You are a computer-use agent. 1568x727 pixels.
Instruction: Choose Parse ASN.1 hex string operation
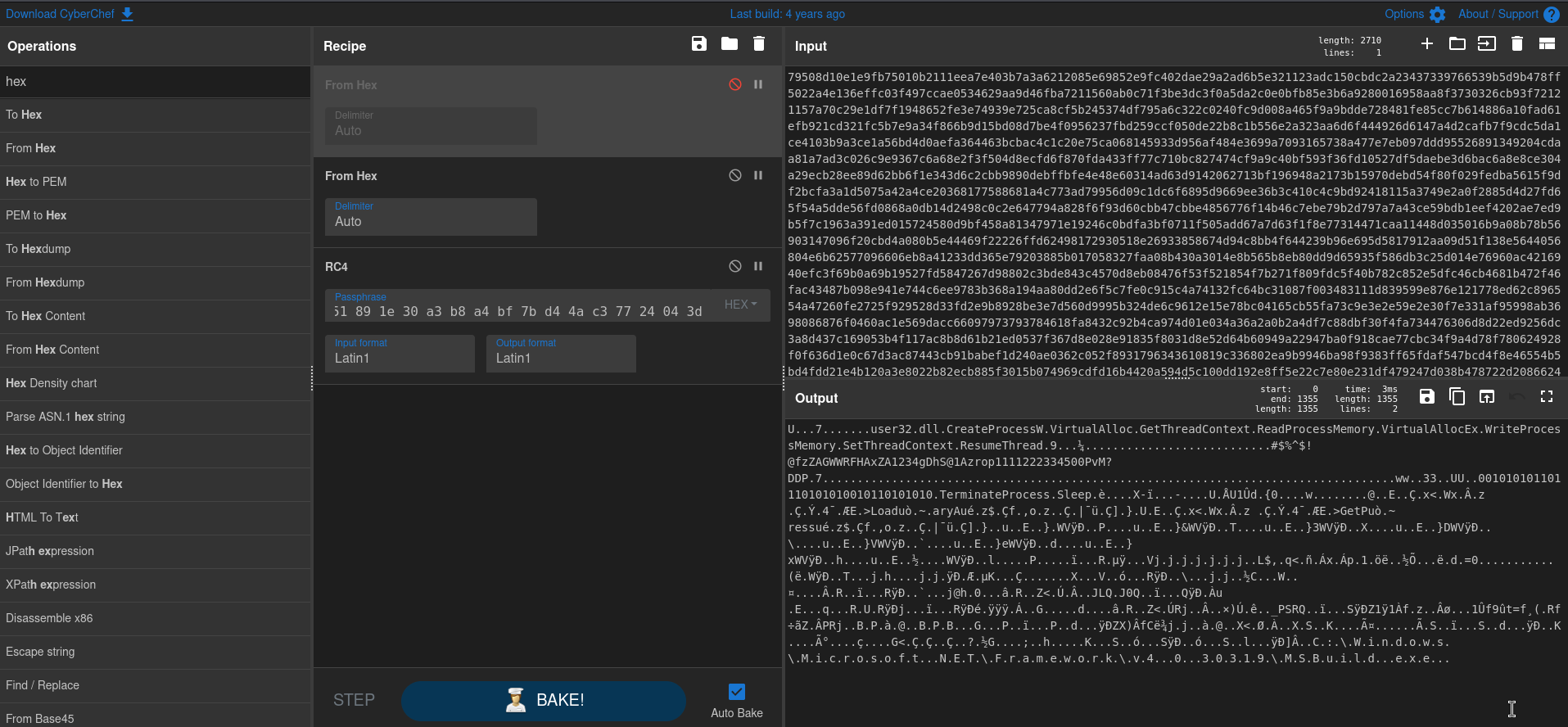coord(156,417)
